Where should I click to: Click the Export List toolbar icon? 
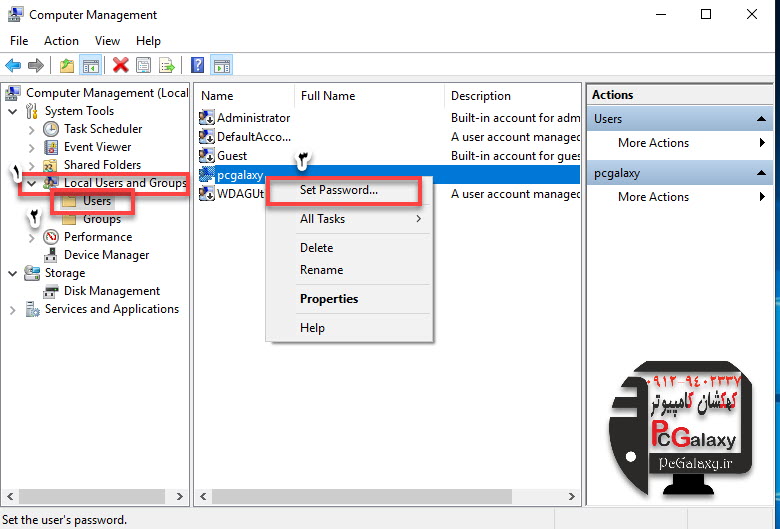[x=167, y=65]
